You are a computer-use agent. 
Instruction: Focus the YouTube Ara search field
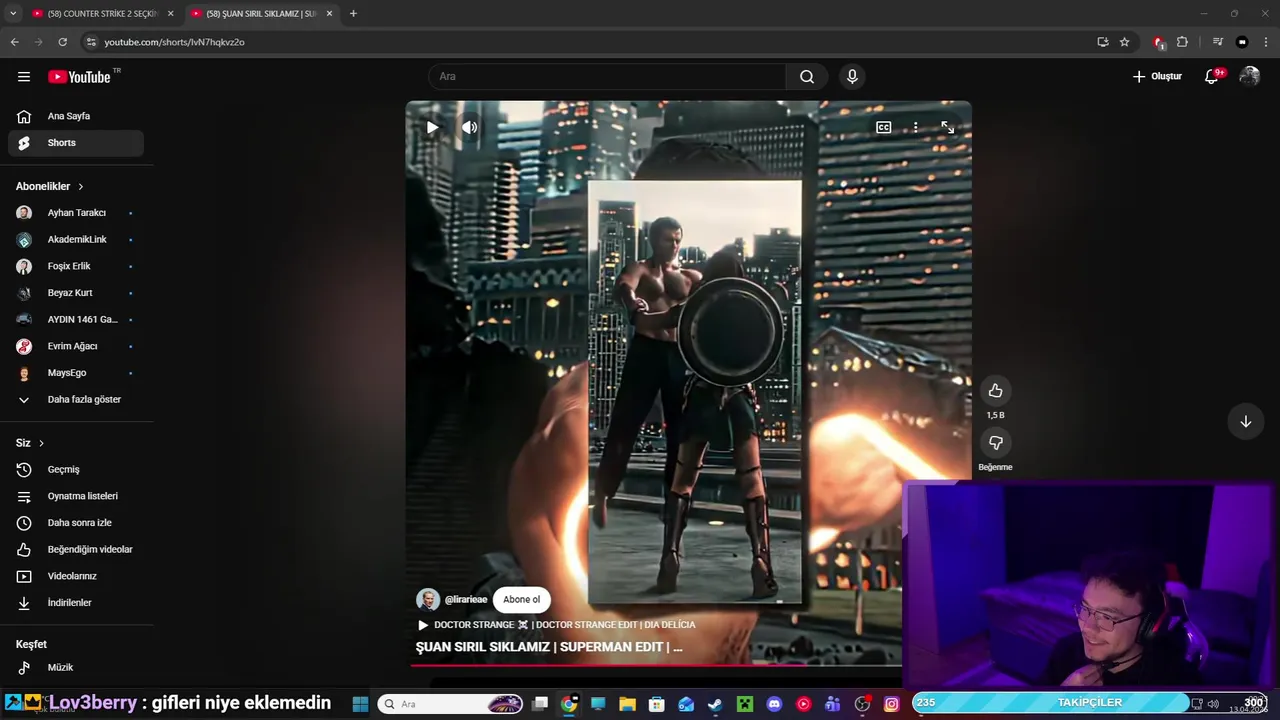(607, 77)
